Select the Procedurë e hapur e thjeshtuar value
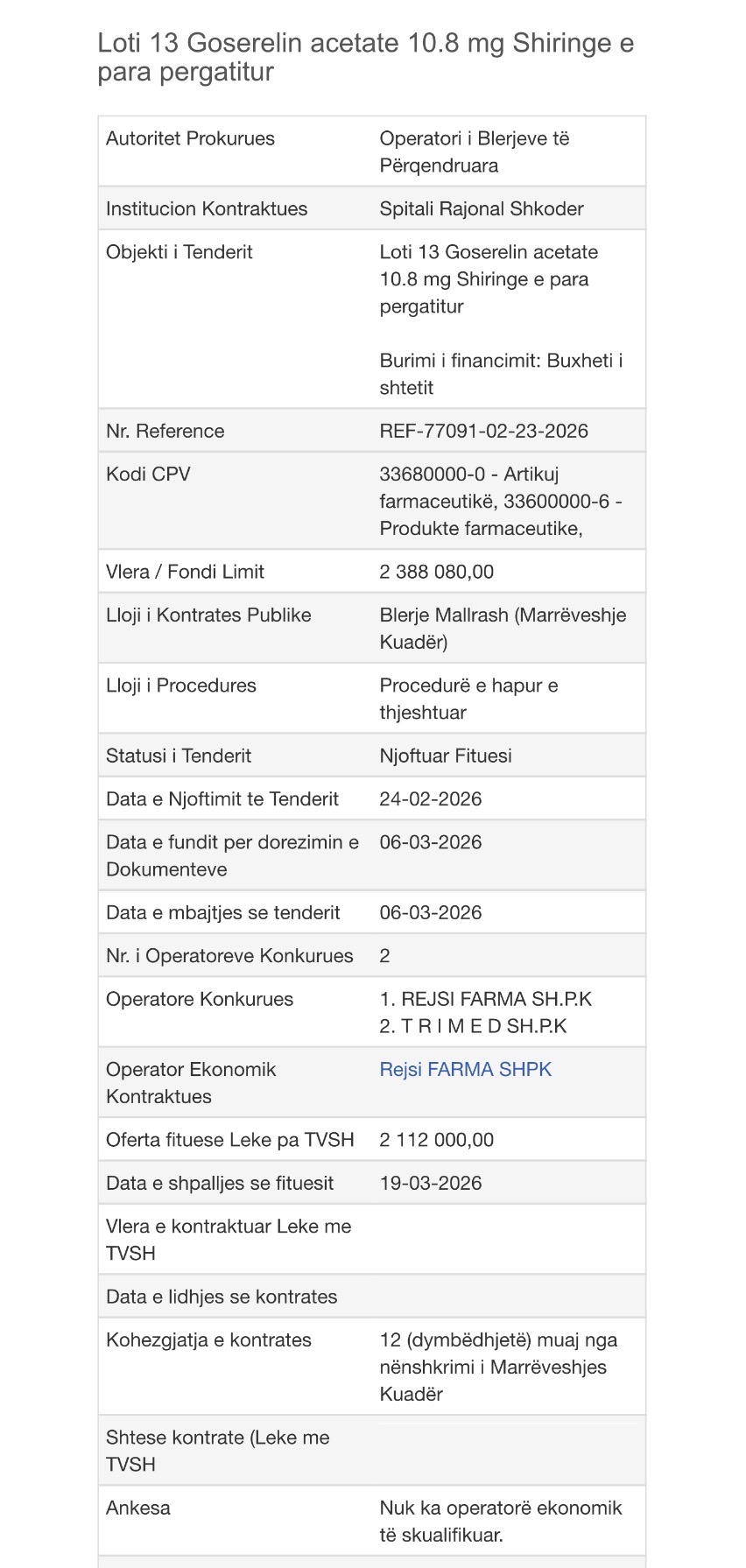 point(468,699)
